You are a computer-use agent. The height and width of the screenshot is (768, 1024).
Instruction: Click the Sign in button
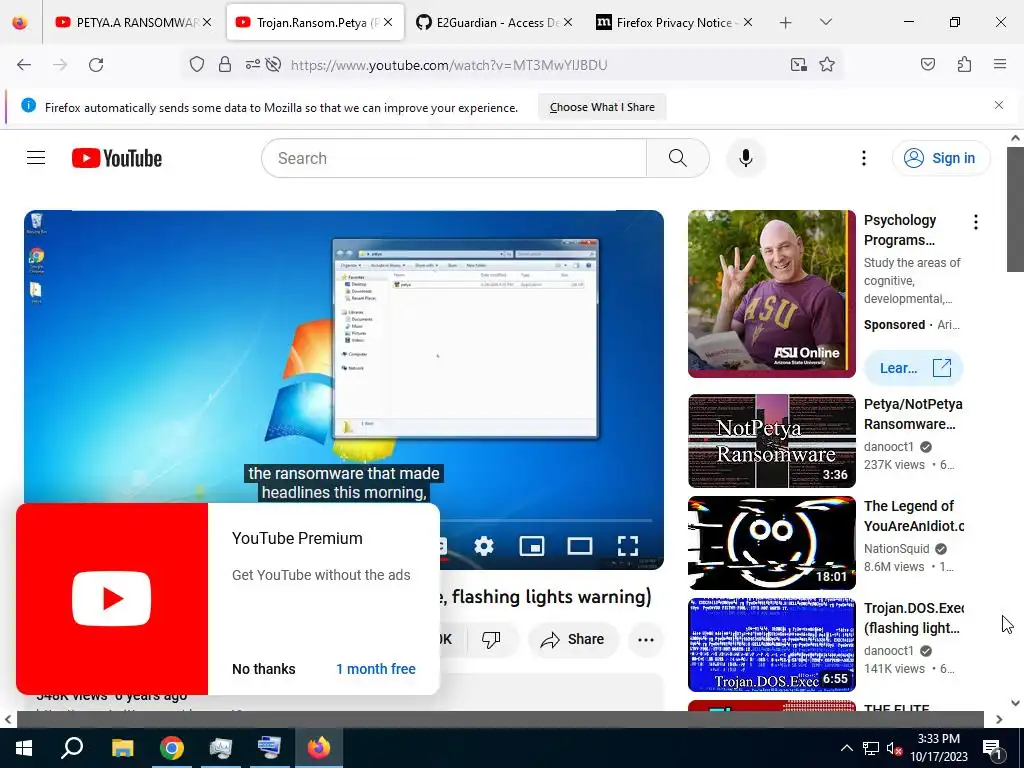point(940,158)
